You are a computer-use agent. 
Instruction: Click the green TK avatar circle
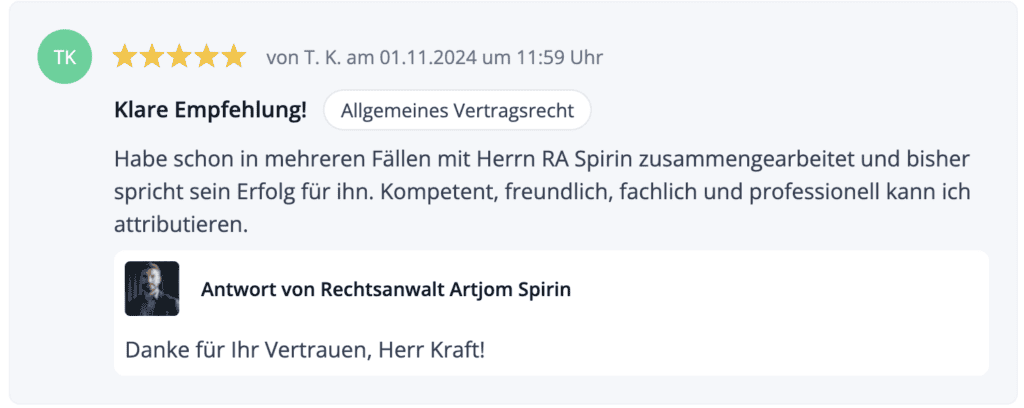65,57
